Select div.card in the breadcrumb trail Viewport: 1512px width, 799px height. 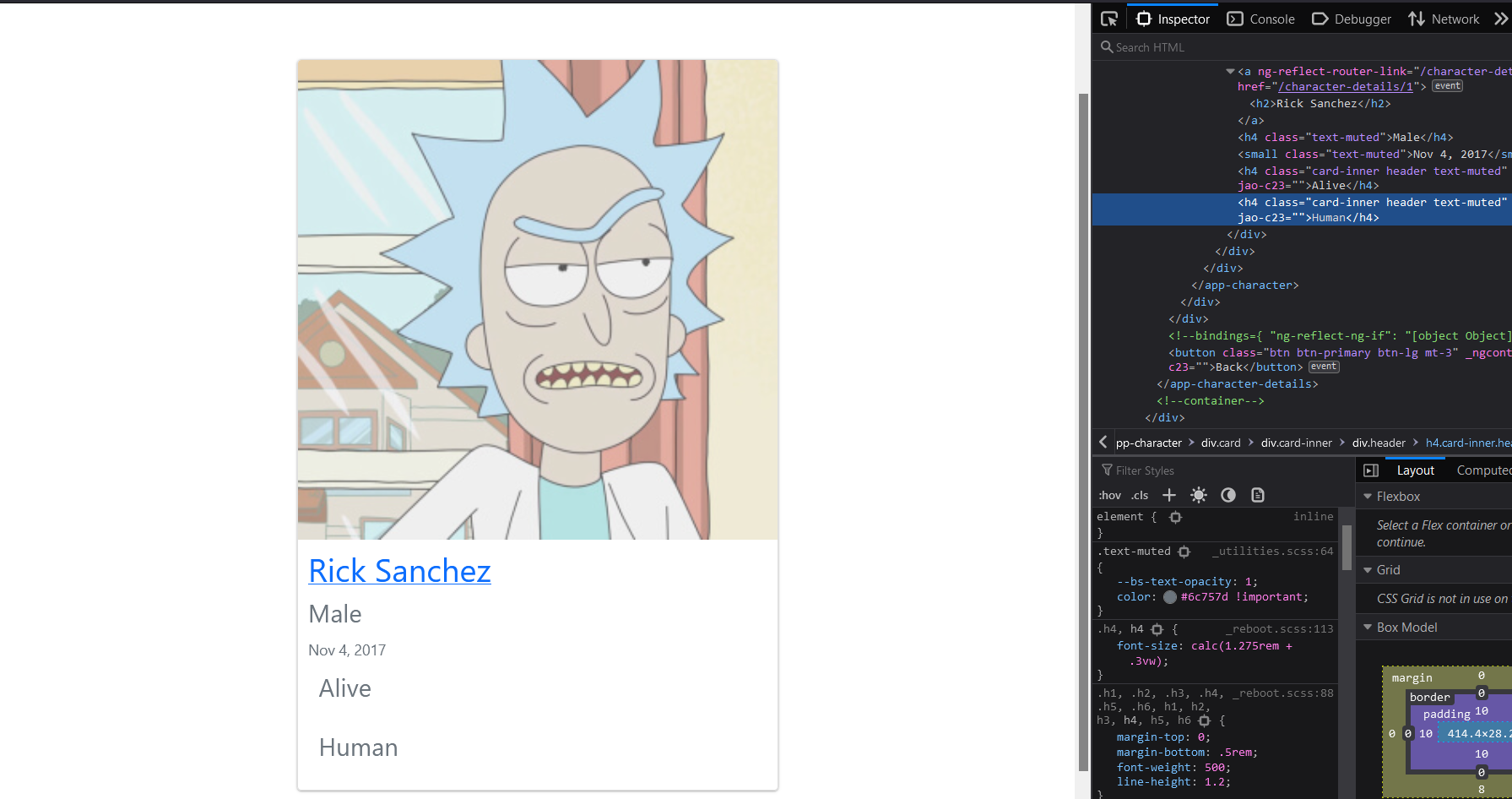coord(1221,443)
